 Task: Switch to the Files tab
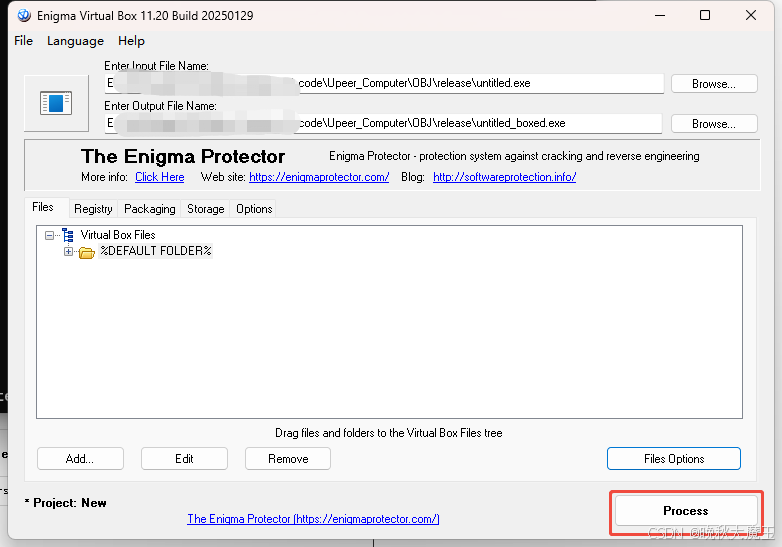(x=43, y=207)
